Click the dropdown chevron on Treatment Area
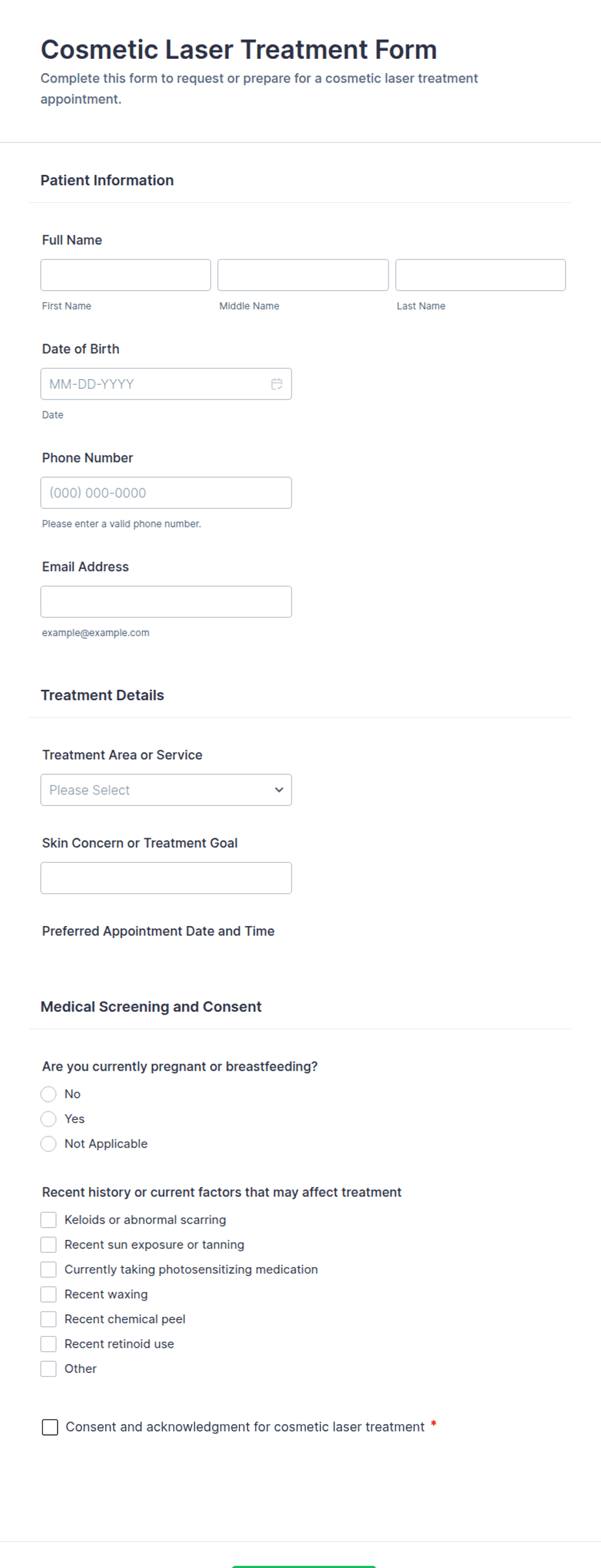 click(278, 789)
